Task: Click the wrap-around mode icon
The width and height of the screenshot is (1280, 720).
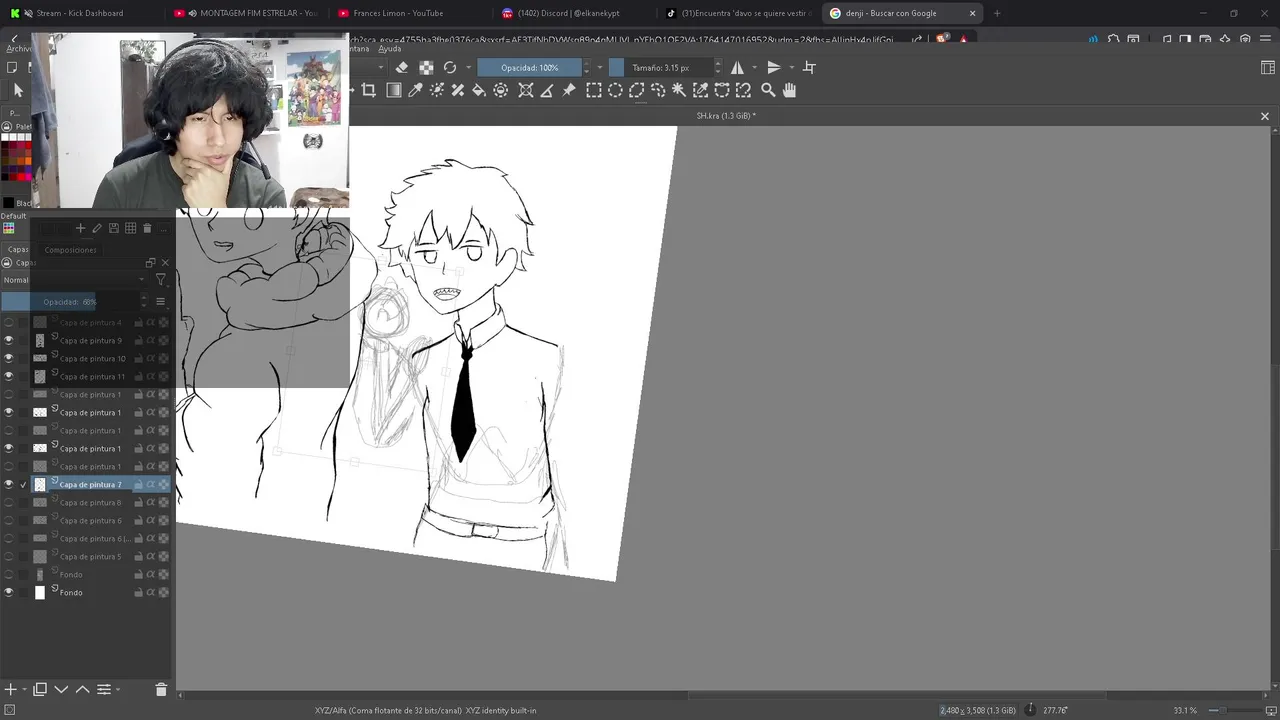Action: click(809, 67)
